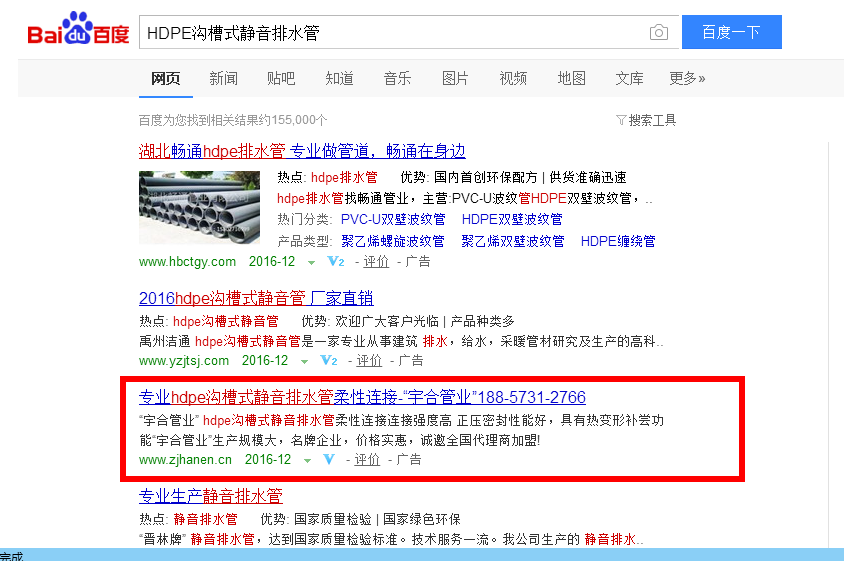
Task: Expand dropdown arrow next to zjhanen.cn date
Action: point(307,461)
